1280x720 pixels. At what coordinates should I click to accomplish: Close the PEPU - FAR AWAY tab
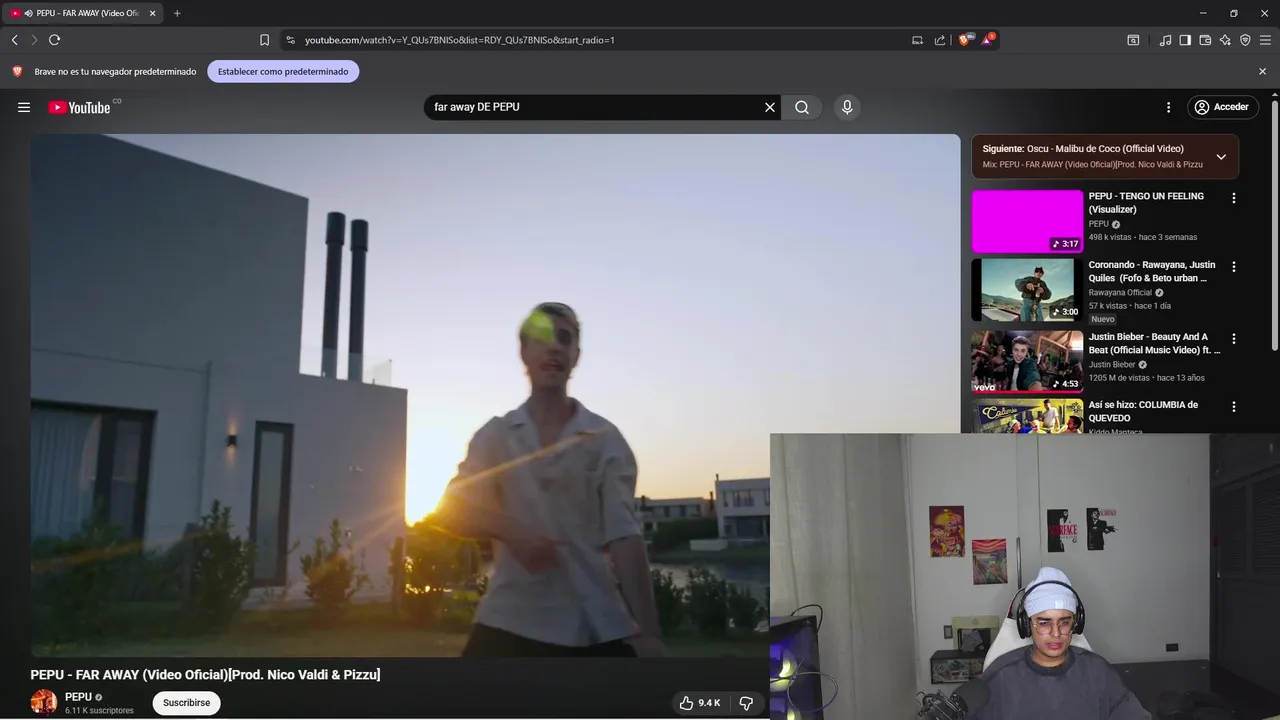pos(152,13)
